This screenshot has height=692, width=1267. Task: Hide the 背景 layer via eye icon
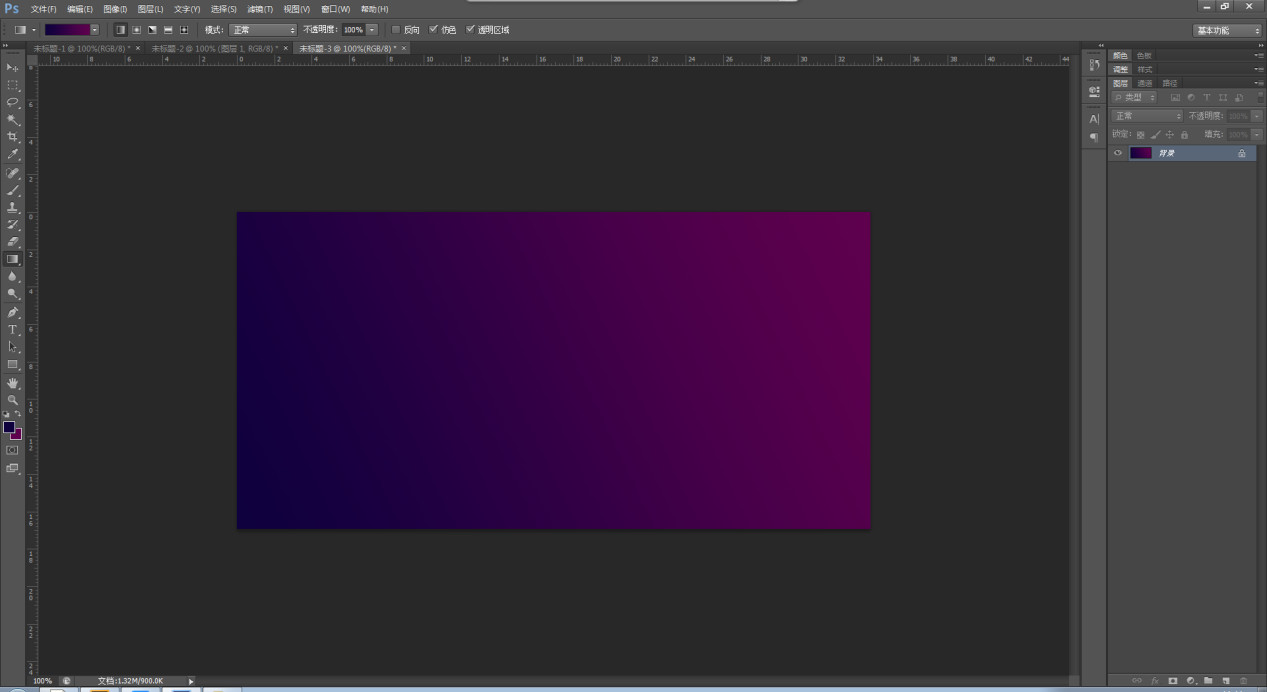pyautogui.click(x=1118, y=153)
